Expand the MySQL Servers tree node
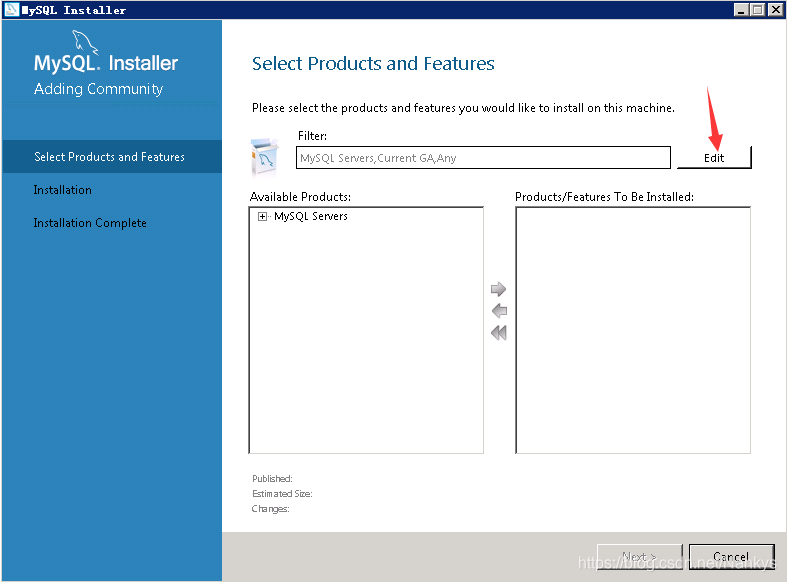This screenshot has height=582, width=787. click(262, 216)
